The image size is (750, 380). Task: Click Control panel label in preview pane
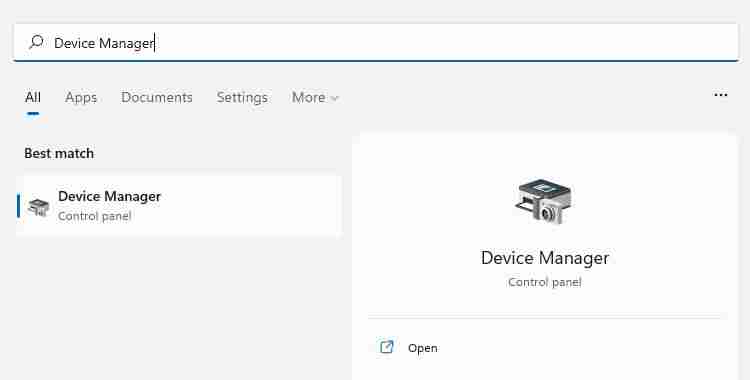coord(545,282)
